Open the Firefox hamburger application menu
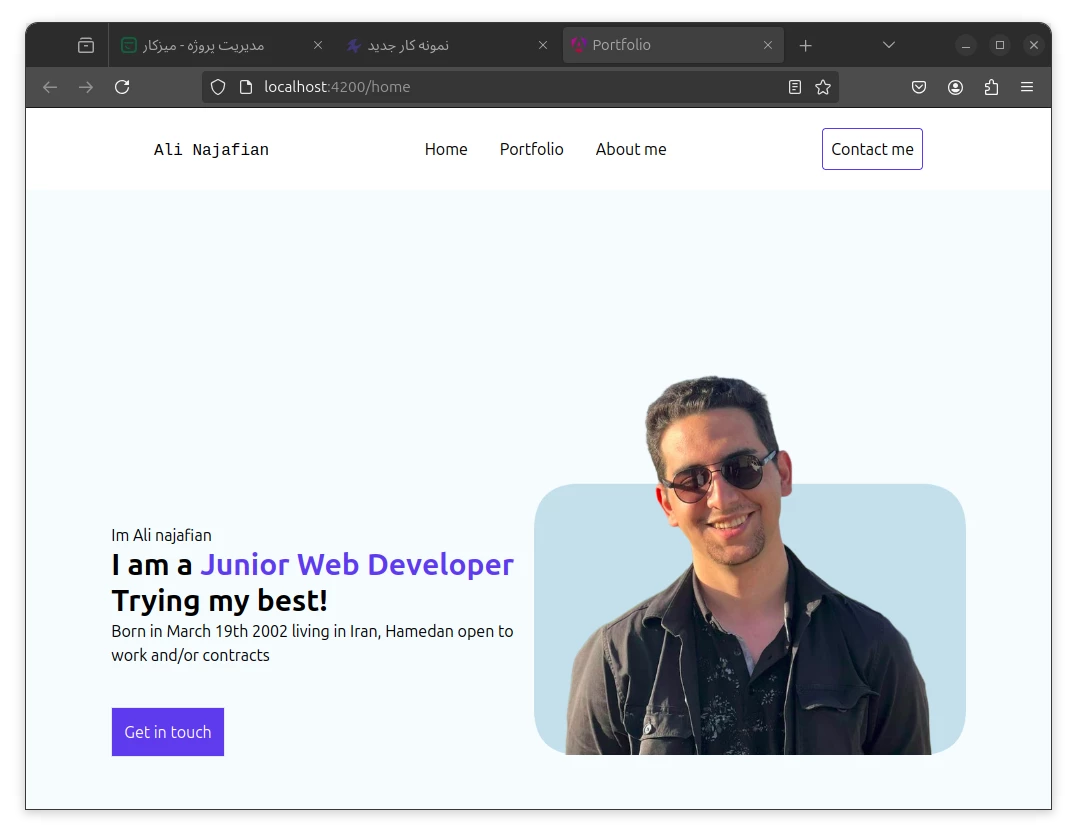The width and height of the screenshot is (1077, 838). pos(1027,87)
